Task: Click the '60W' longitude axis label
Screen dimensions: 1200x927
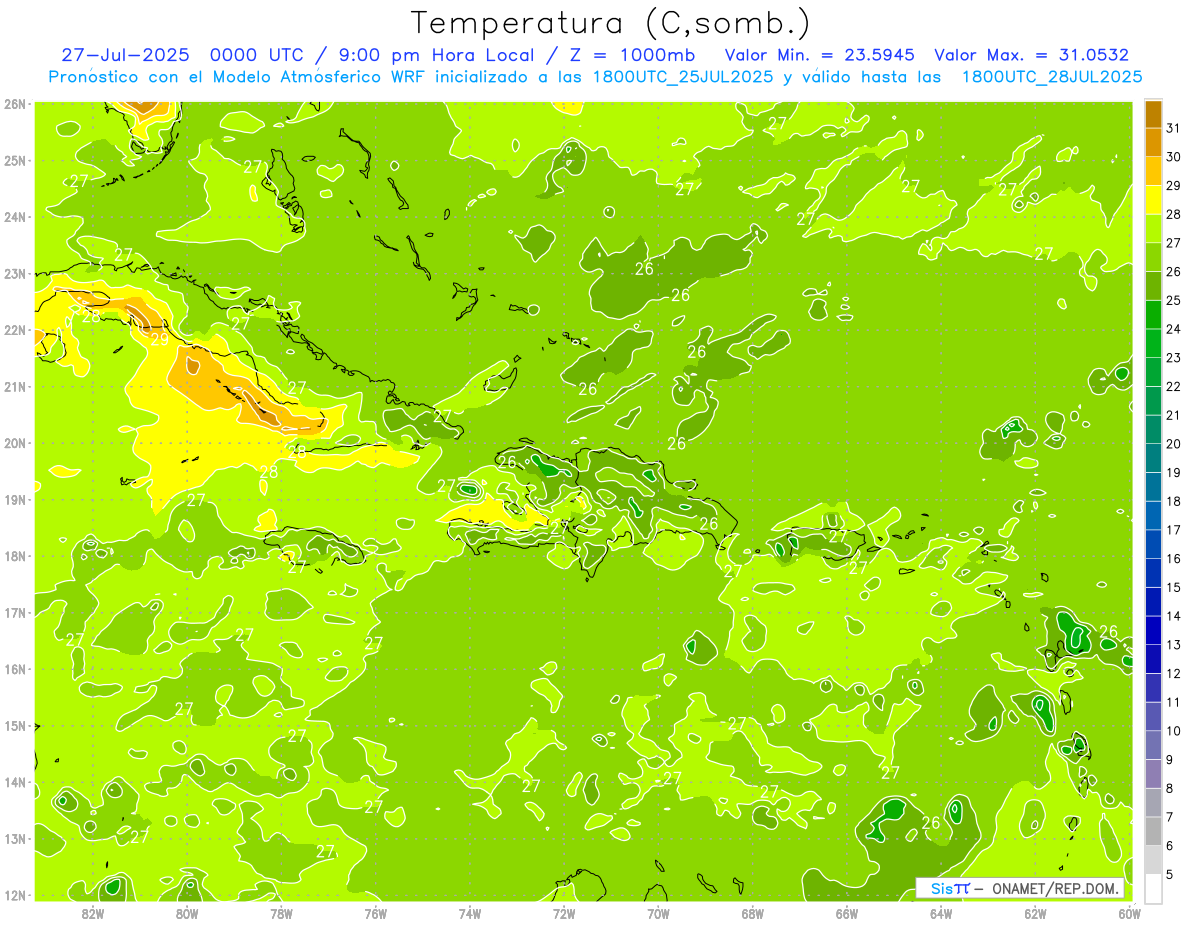Action: coord(1129,913)
